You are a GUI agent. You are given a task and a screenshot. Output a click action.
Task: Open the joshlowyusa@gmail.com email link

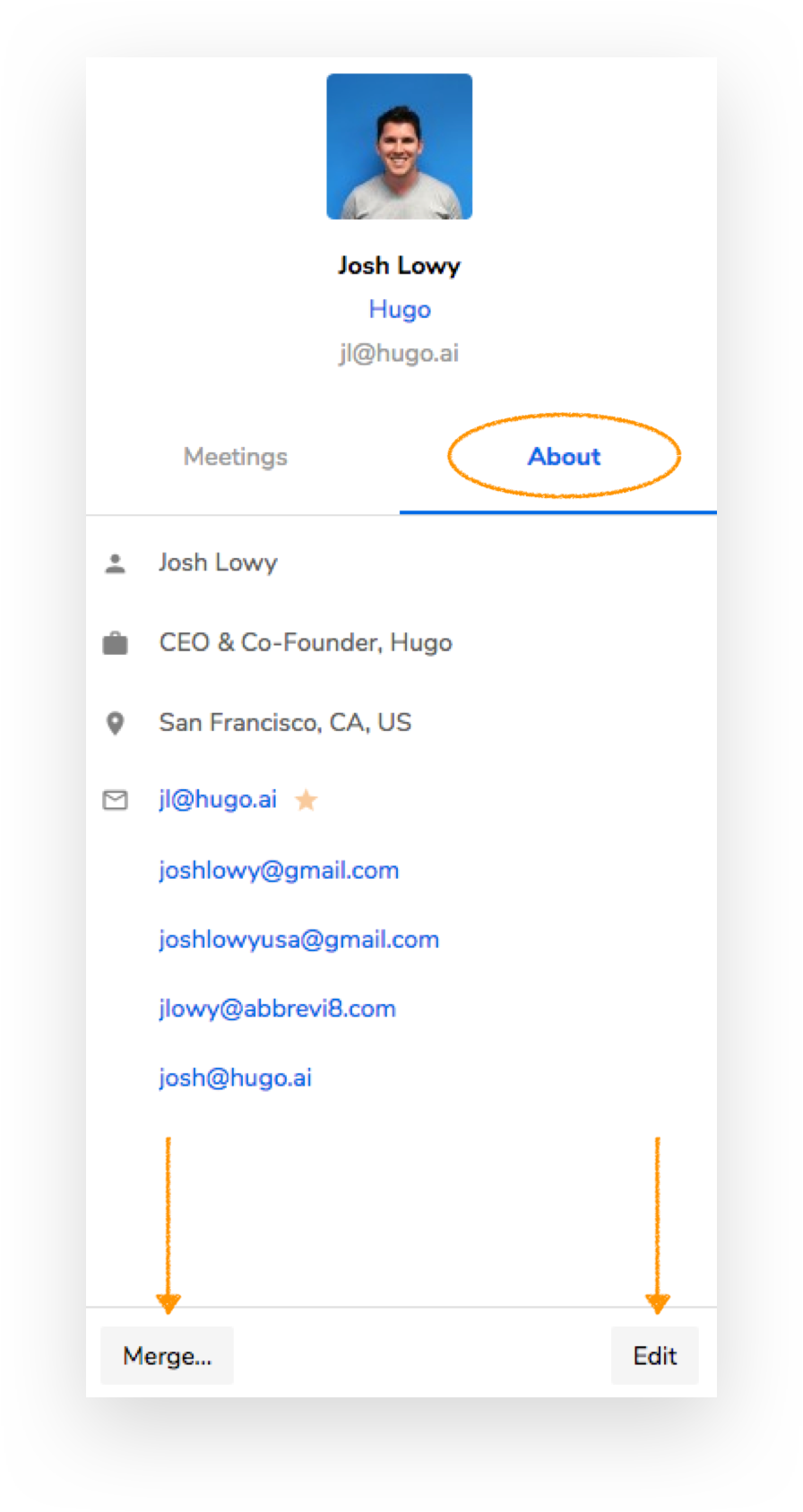[299, 940]
